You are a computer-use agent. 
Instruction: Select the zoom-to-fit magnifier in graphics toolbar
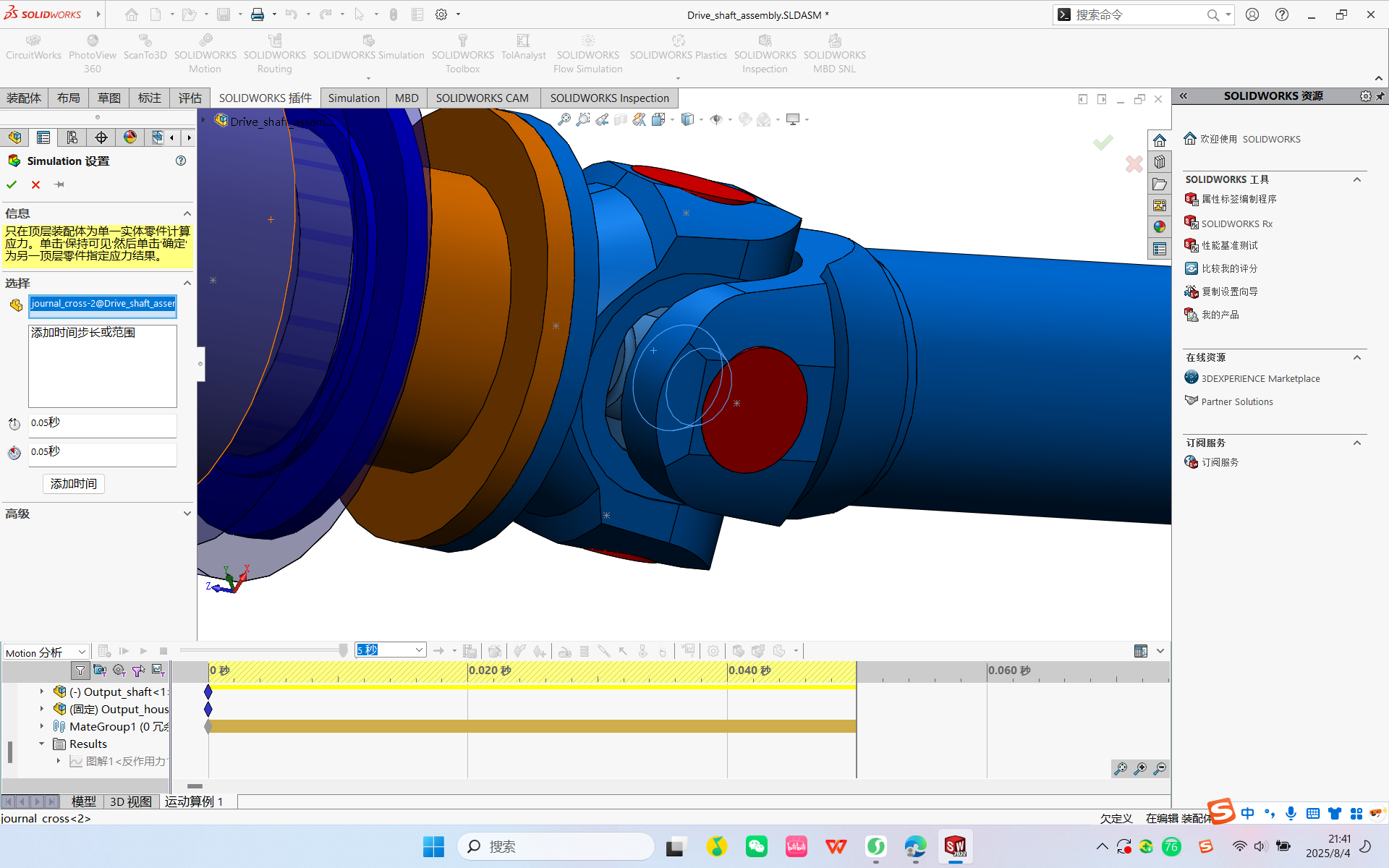564,119
